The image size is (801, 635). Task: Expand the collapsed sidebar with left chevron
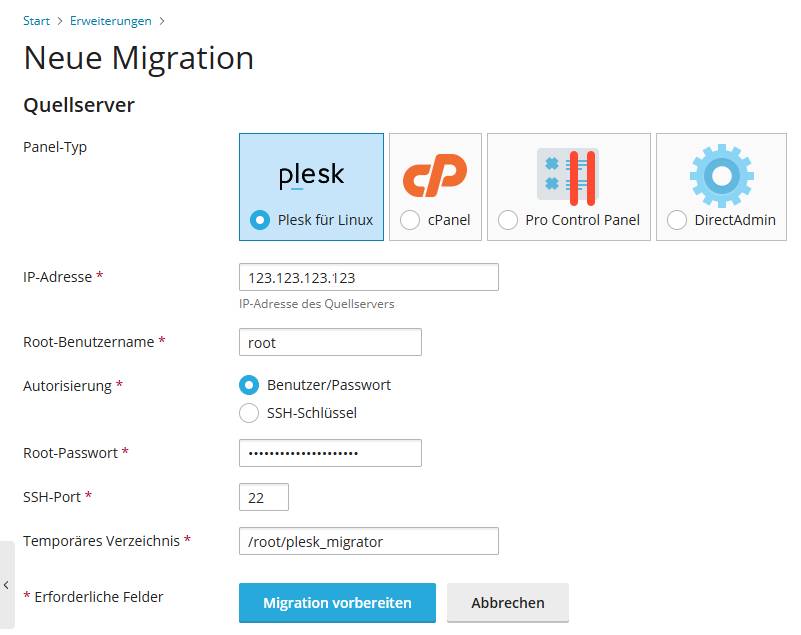(x=7, y=584)
